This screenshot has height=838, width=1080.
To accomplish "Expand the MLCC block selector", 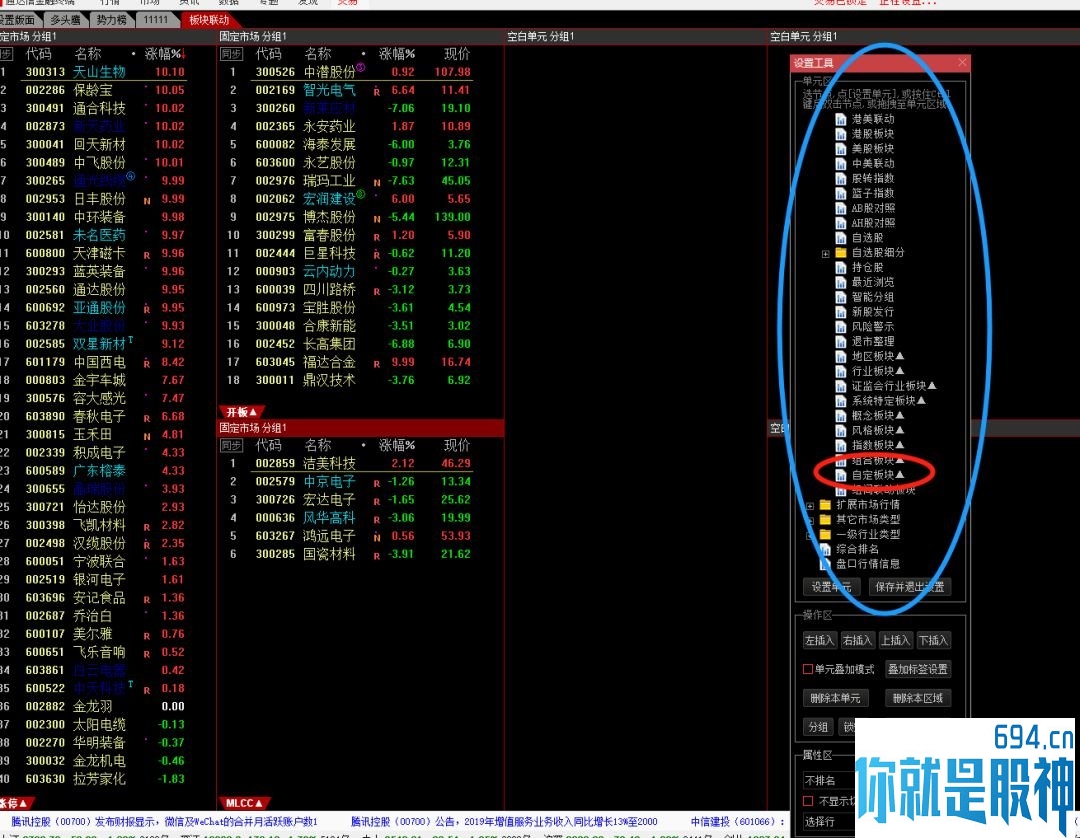I will pos(244,803).
